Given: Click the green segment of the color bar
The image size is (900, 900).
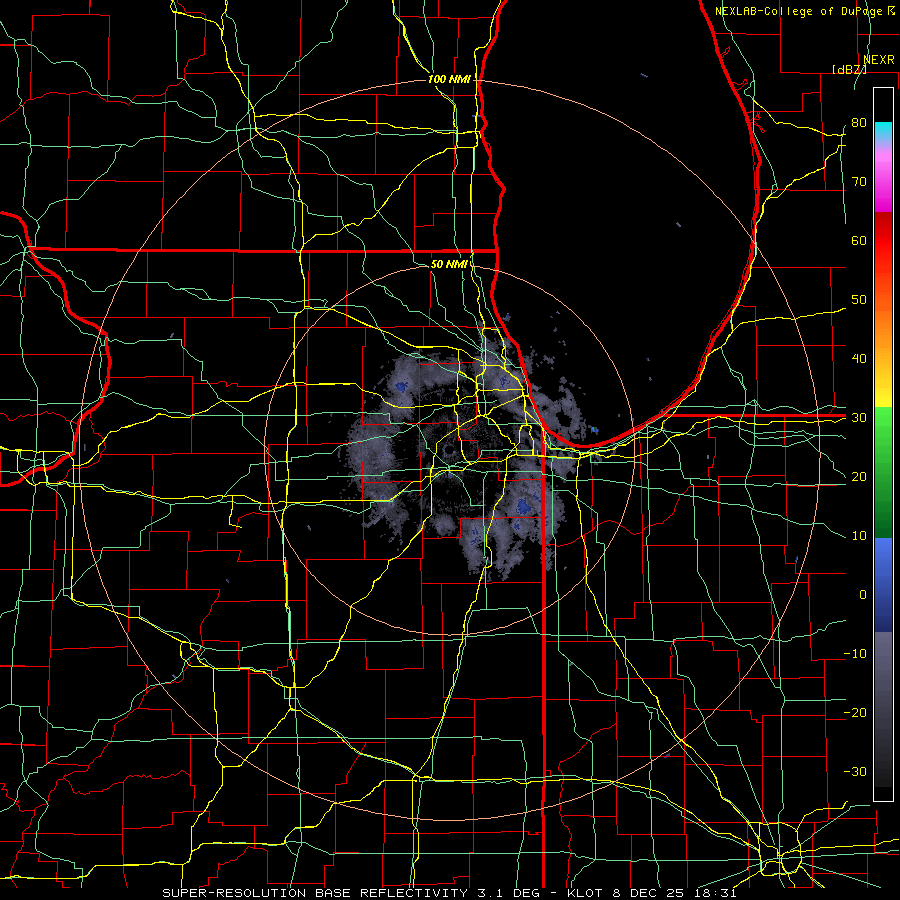Looking at the screenshot, I should 883,472.
